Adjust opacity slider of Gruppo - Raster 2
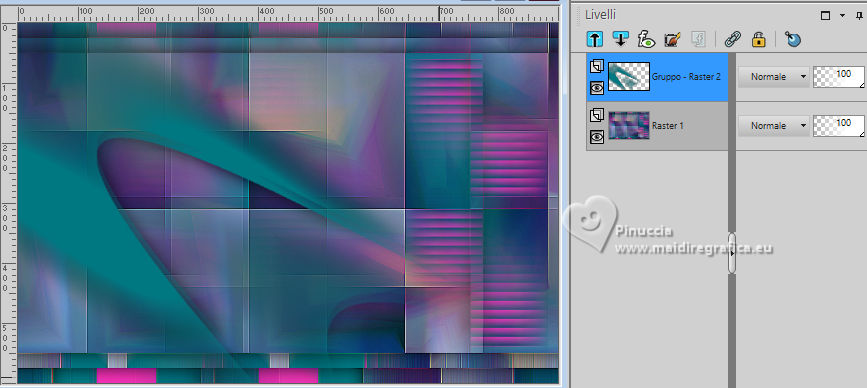This screenshot has width=867, height=388. (839, 77)
